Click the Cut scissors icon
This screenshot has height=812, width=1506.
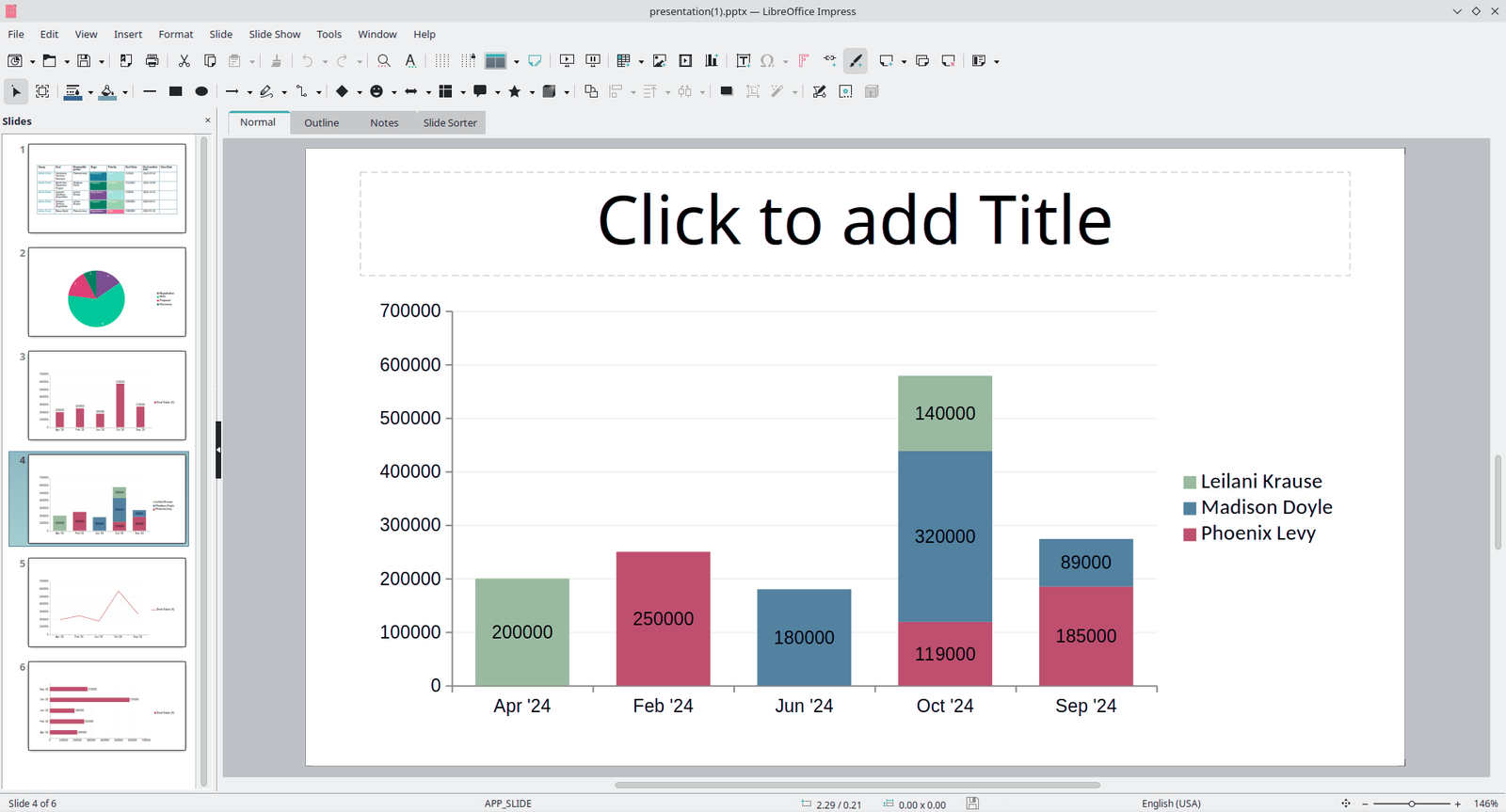(184, 61)
